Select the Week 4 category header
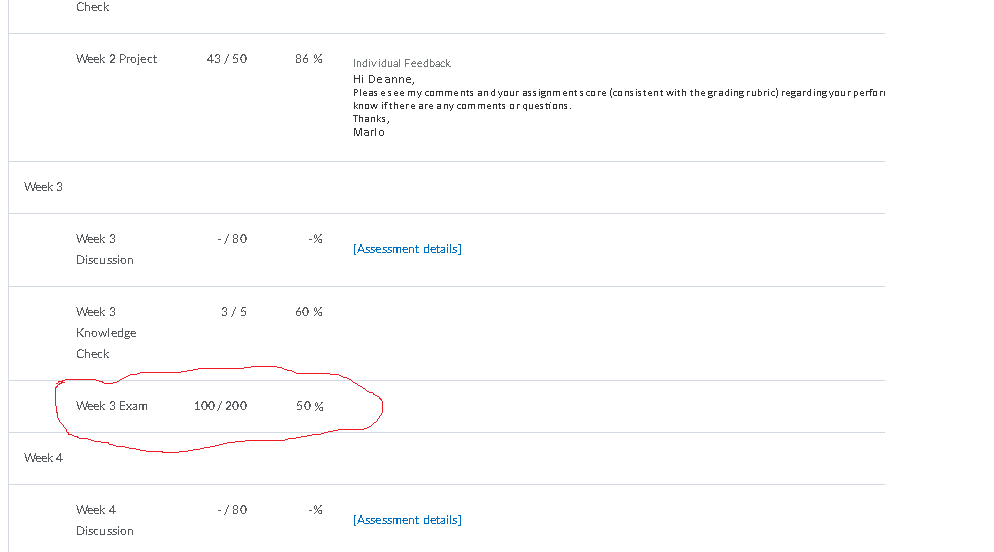The width and height of the screenshot is (994, 552). coord(43,458)
